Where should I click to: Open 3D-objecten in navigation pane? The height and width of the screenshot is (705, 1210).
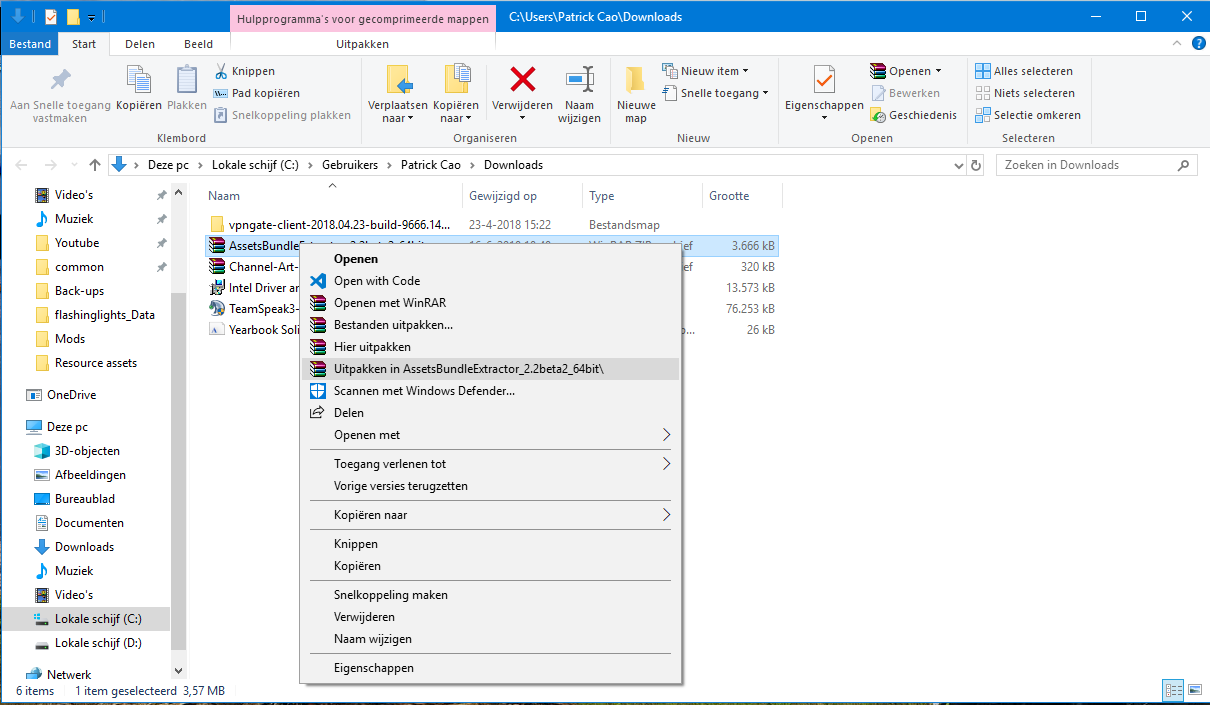coord(88,451)
